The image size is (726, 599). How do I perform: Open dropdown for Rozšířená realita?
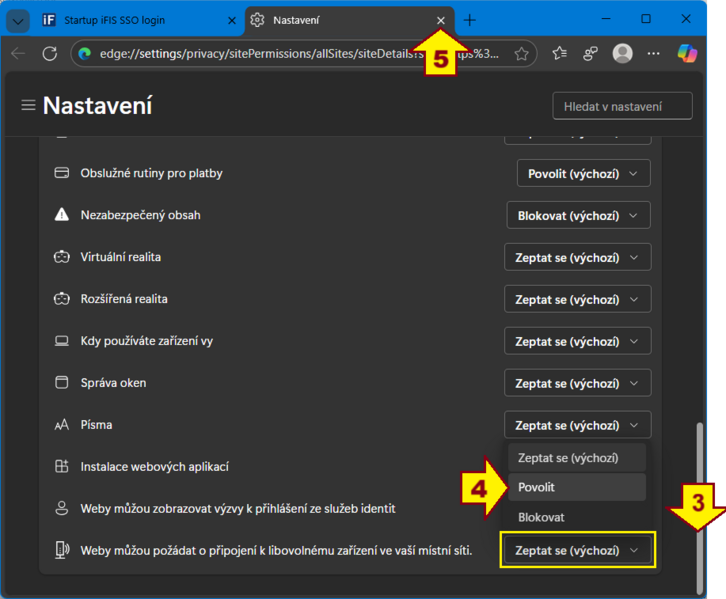coord(577,300)
